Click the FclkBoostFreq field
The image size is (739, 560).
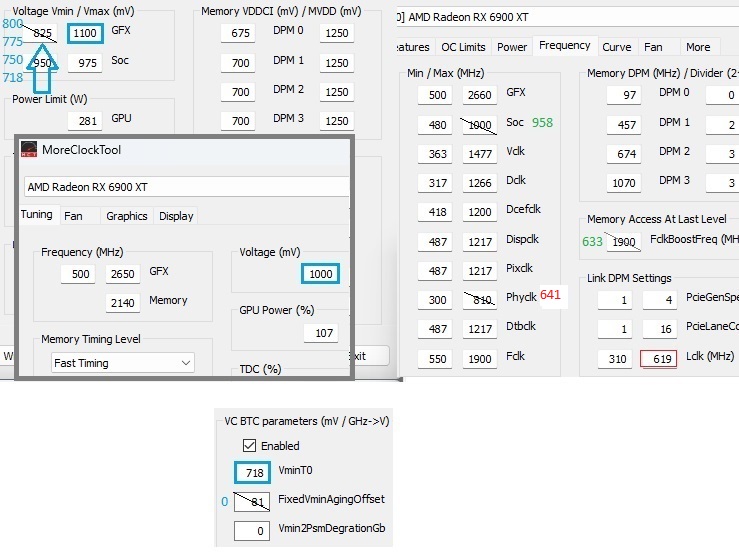pos(624,242)
